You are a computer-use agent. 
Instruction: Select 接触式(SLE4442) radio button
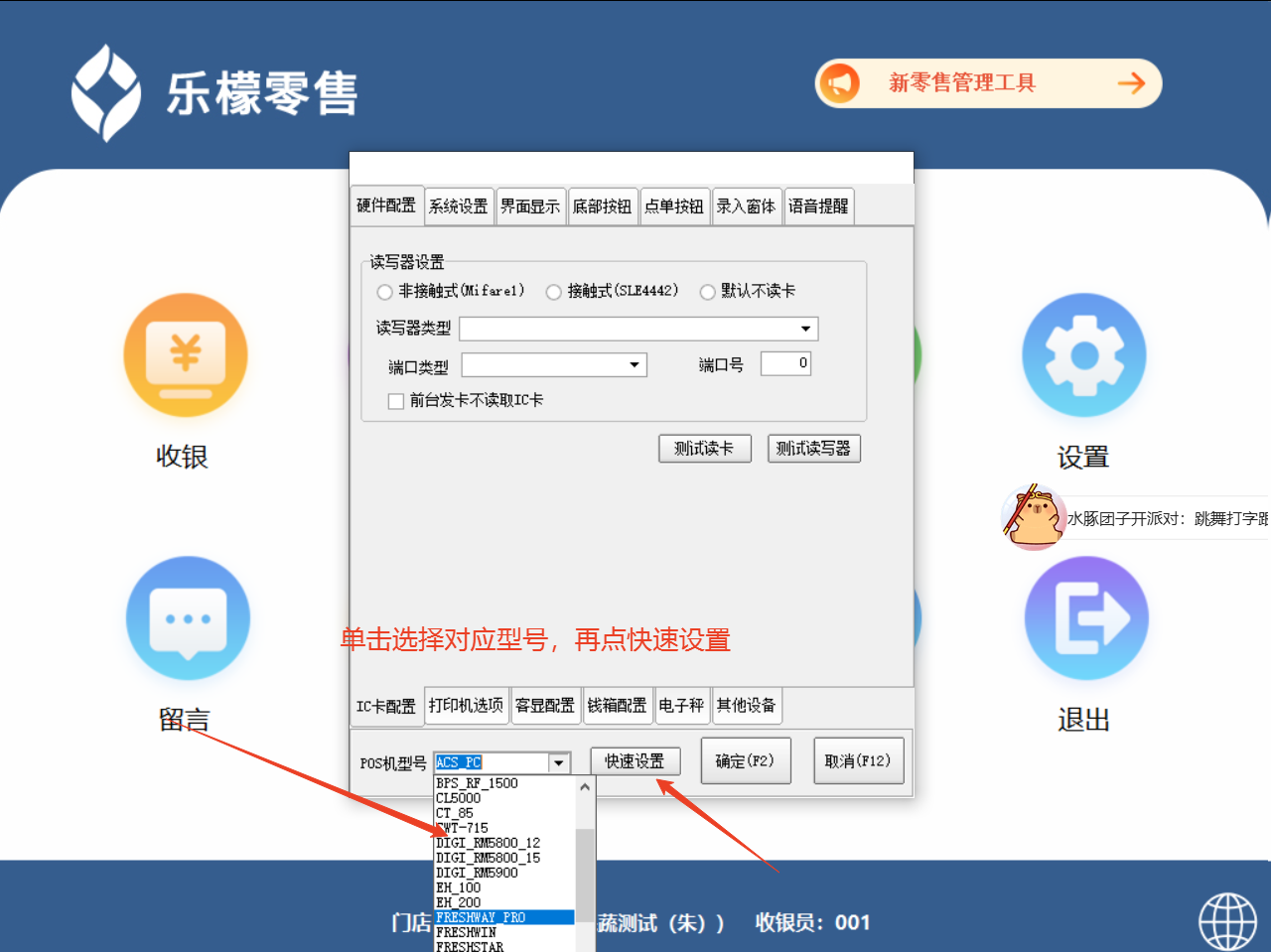tap(554, 292)
